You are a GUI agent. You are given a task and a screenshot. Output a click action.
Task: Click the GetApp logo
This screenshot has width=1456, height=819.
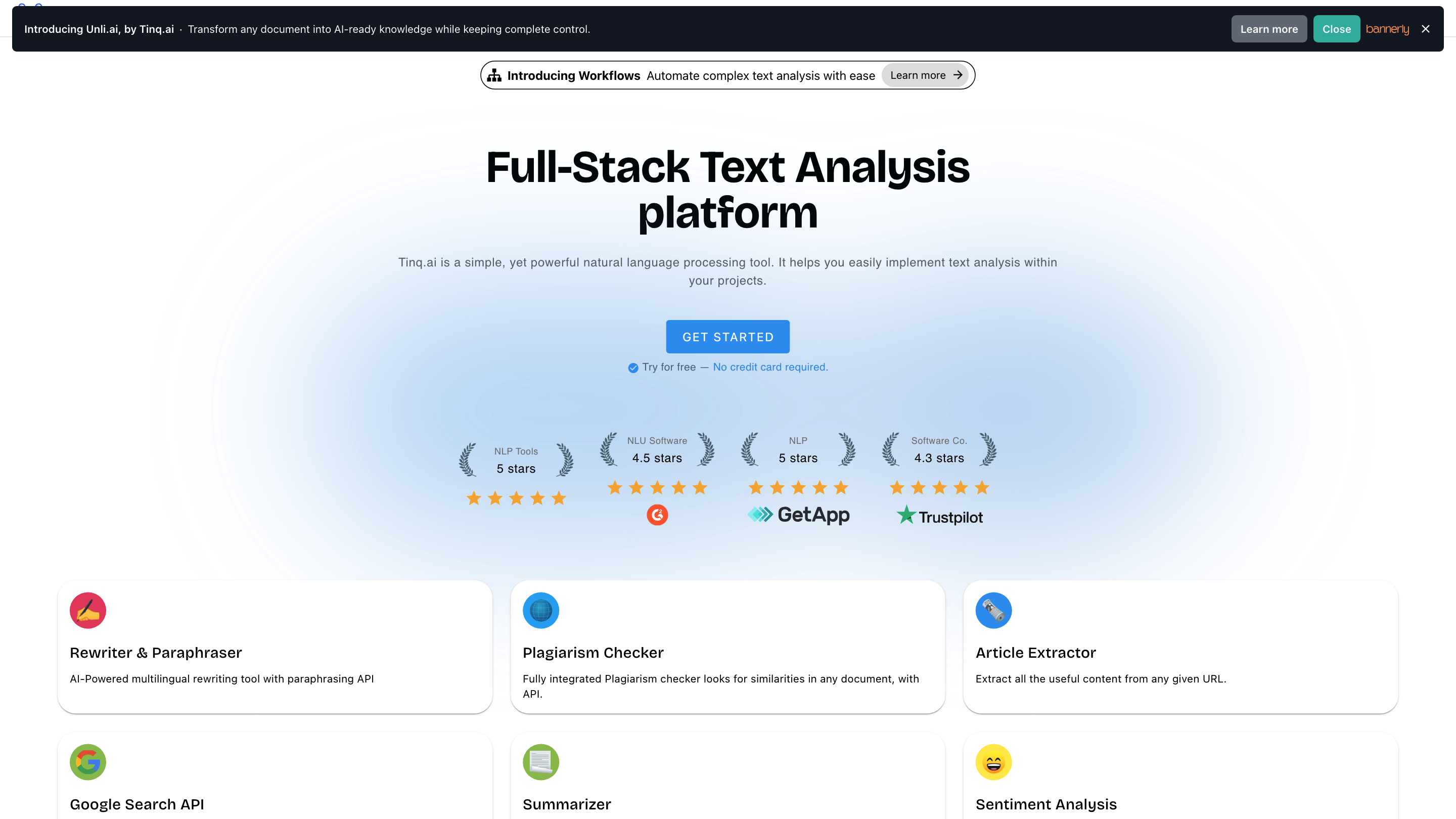point(798,515)
